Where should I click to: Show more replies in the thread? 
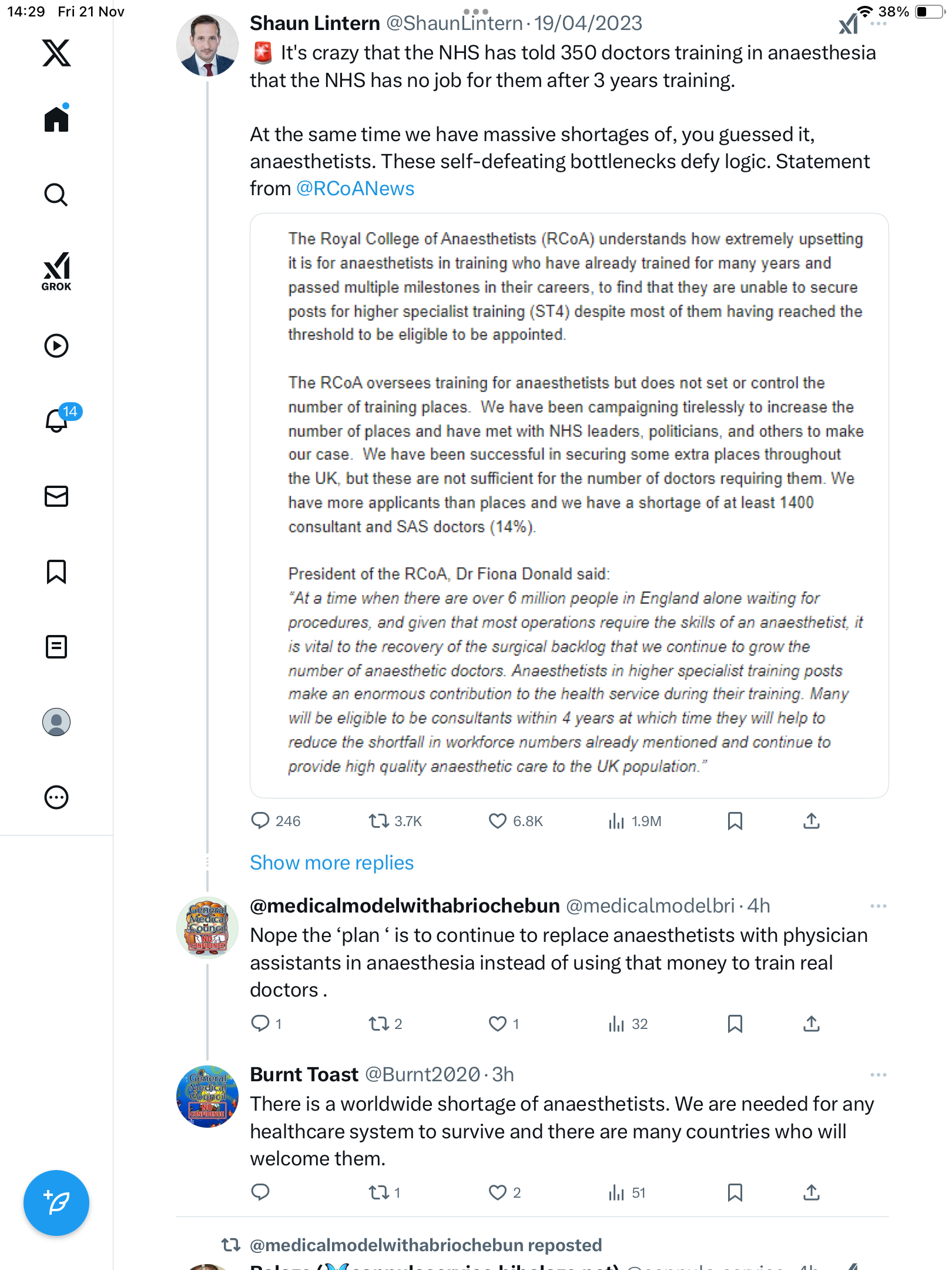click(331, 863)
